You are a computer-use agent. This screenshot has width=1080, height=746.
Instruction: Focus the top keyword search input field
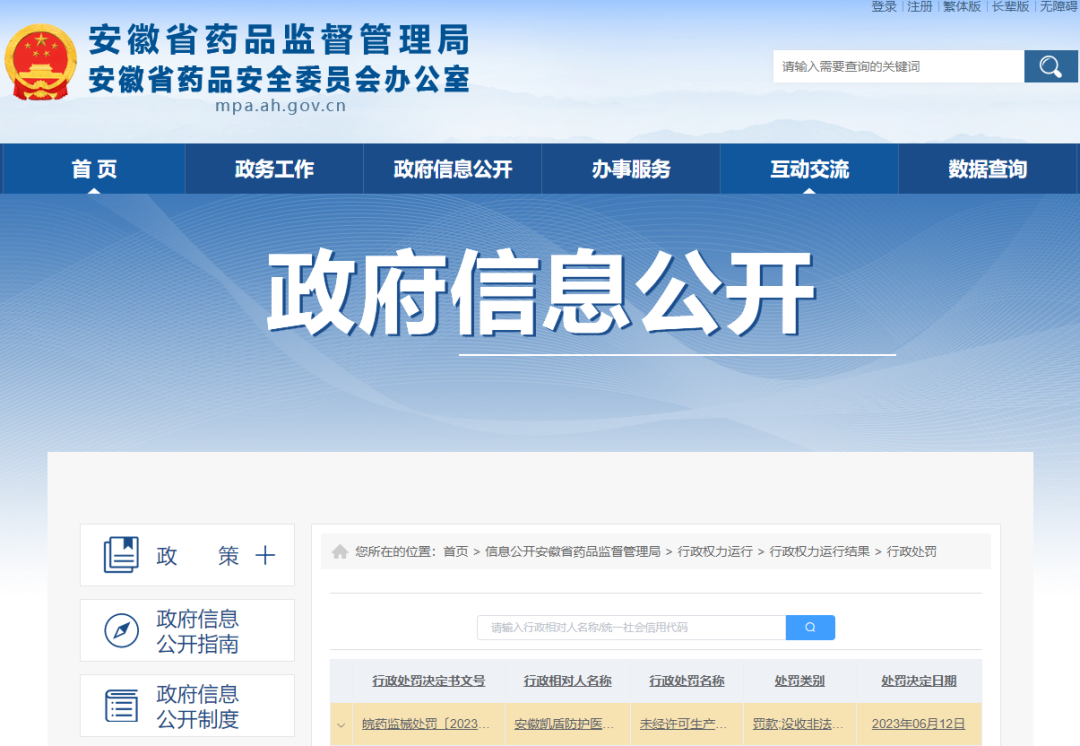tap(897, 67)
